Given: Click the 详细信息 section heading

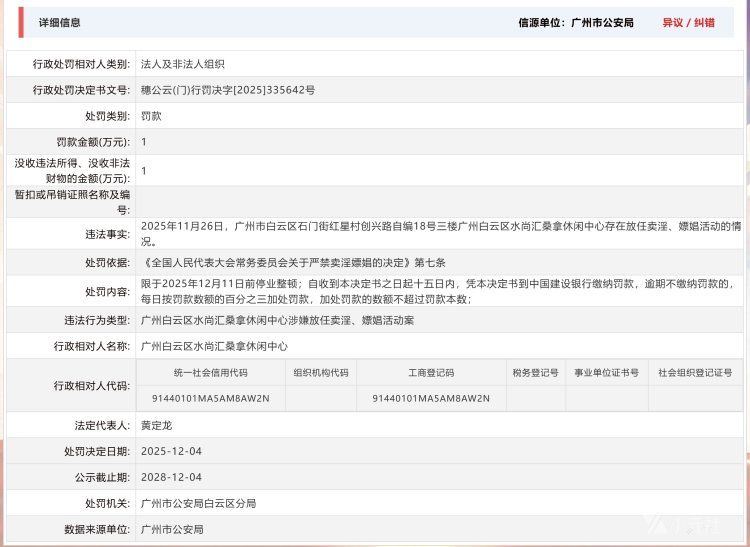Looking at the screenshot, I should click(x=60, y=22).
